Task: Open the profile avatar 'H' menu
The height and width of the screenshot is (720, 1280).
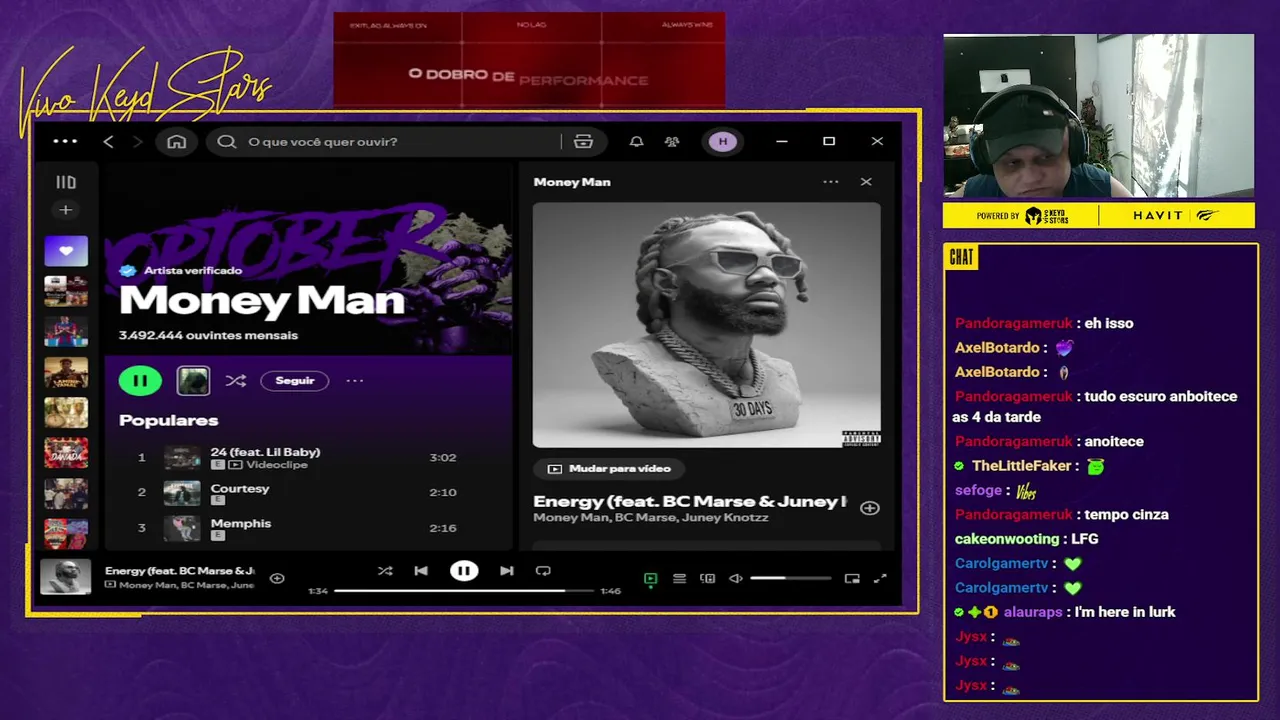Action: (x=723, y=142)
